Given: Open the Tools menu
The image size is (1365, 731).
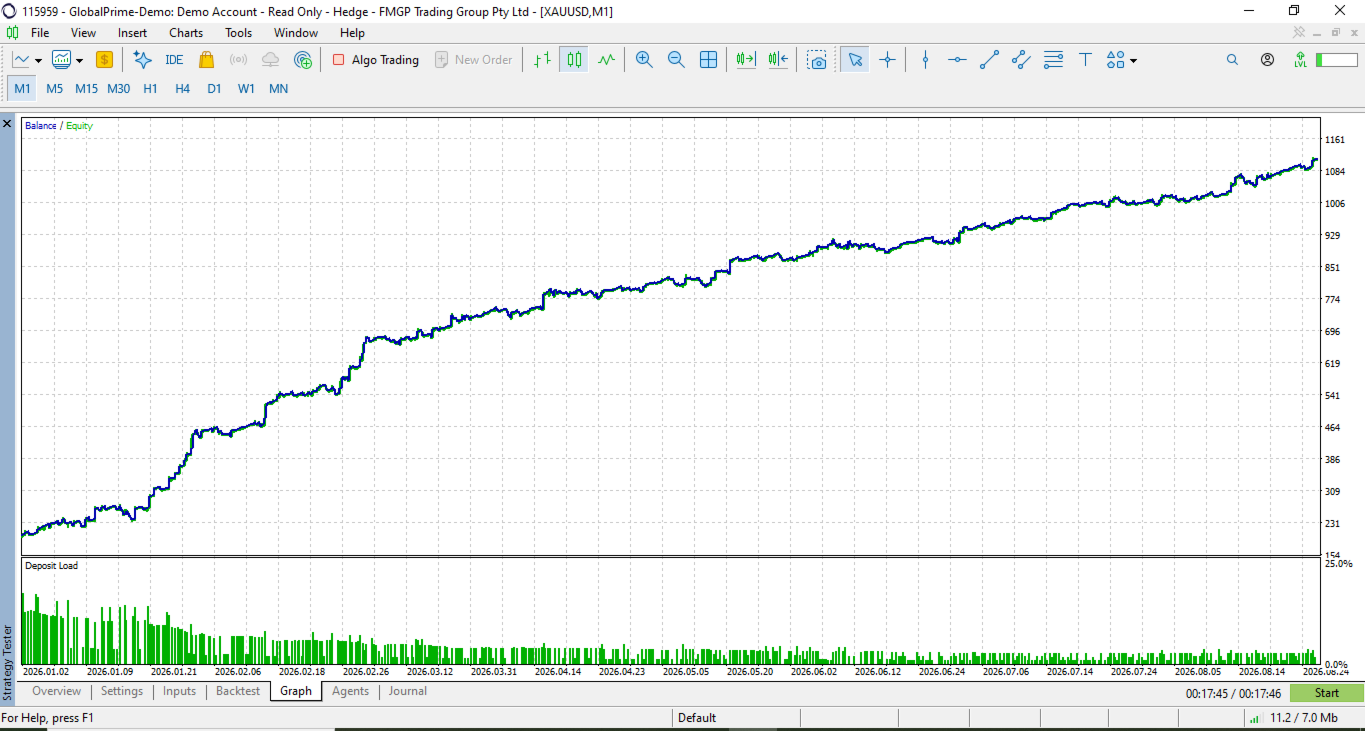Looking at the screenshot, I should (239, 33).
